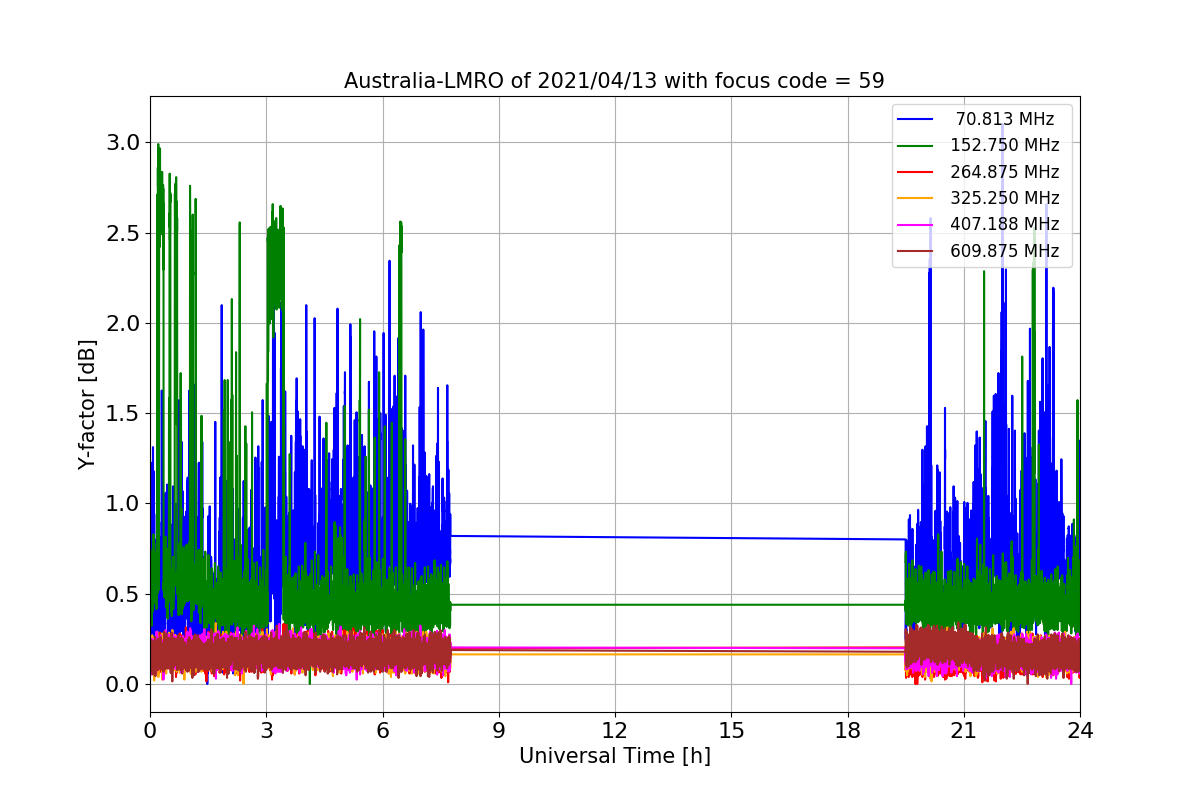Click the blue line sample in legend

tap(915, 120)
